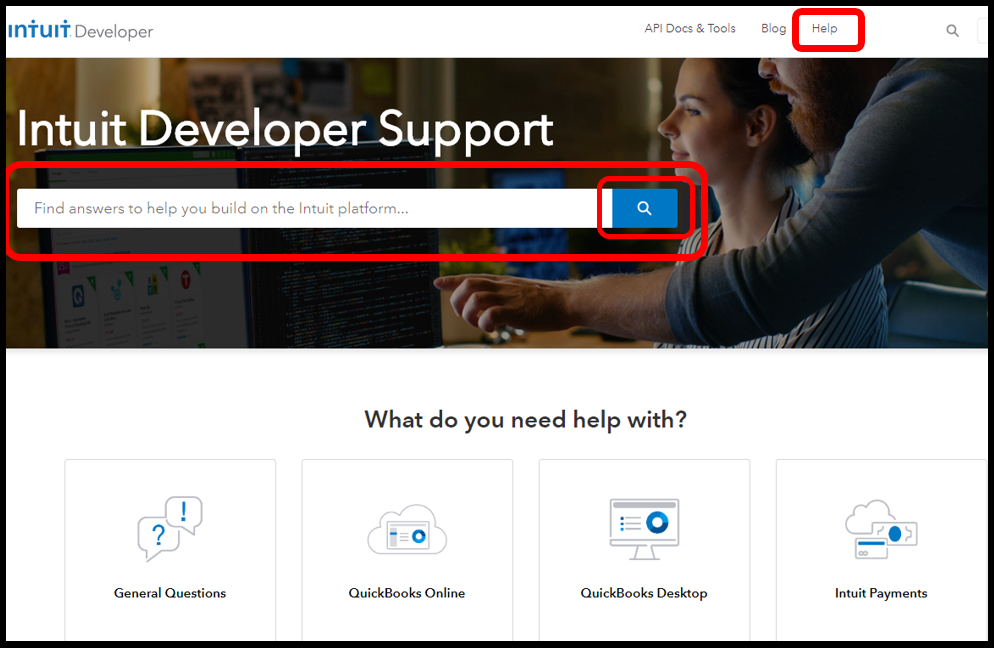Focus the support search input field
994x648 pixels.
point(314,208)
